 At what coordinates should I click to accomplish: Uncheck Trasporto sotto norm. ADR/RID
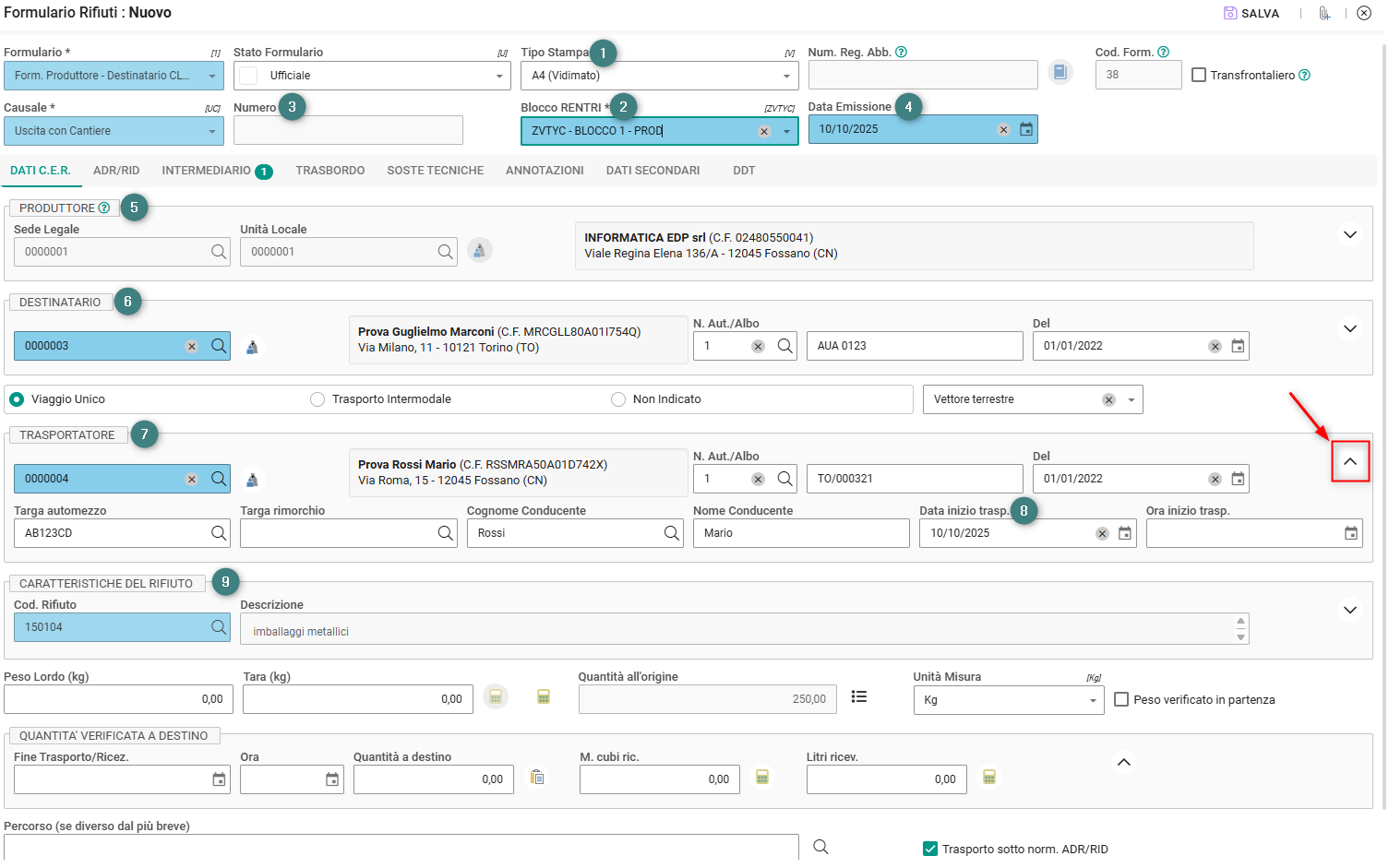coord(930,850)
